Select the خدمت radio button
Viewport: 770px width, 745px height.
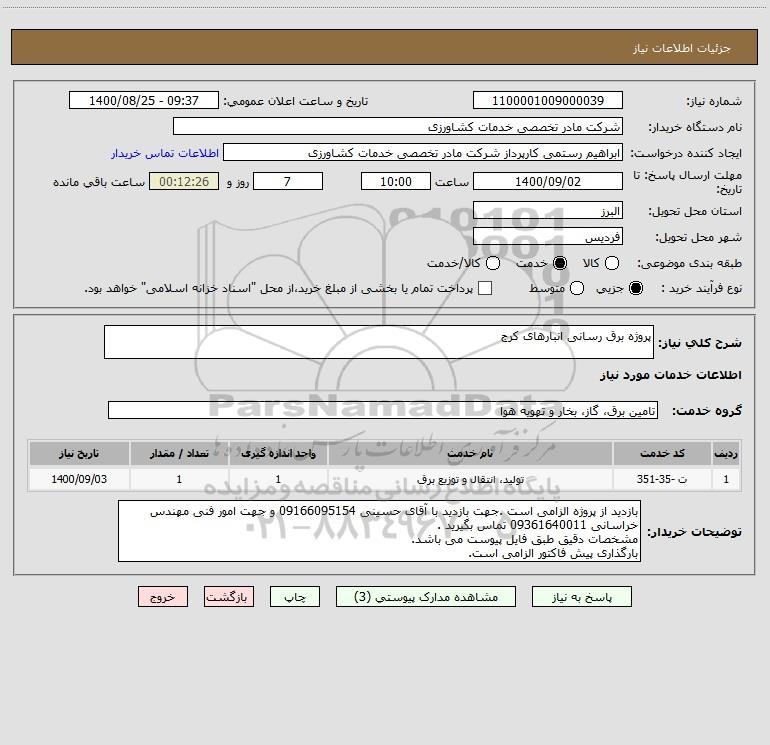(x=560, y=263)
